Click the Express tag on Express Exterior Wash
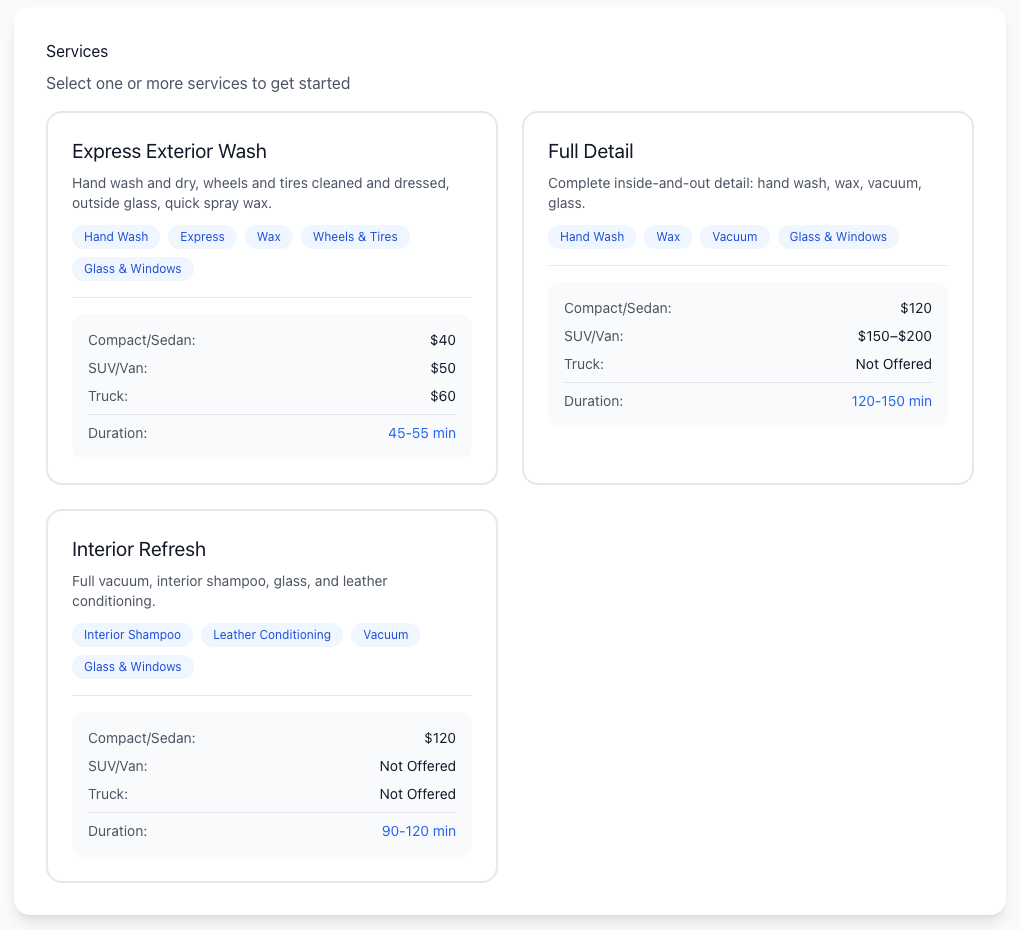Screen dimensions: 1020x930 click(x=202, y=237)
